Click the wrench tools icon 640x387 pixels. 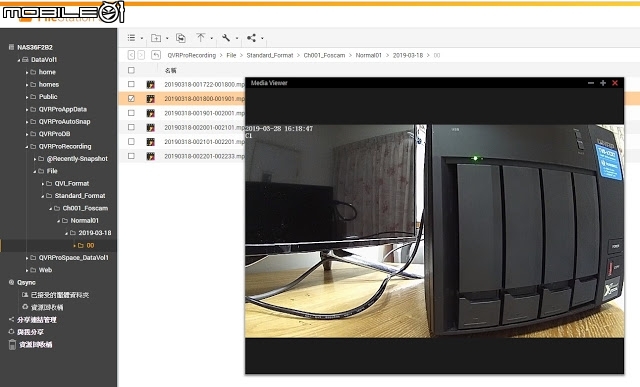pyautogui.click(x=226, y=38)
